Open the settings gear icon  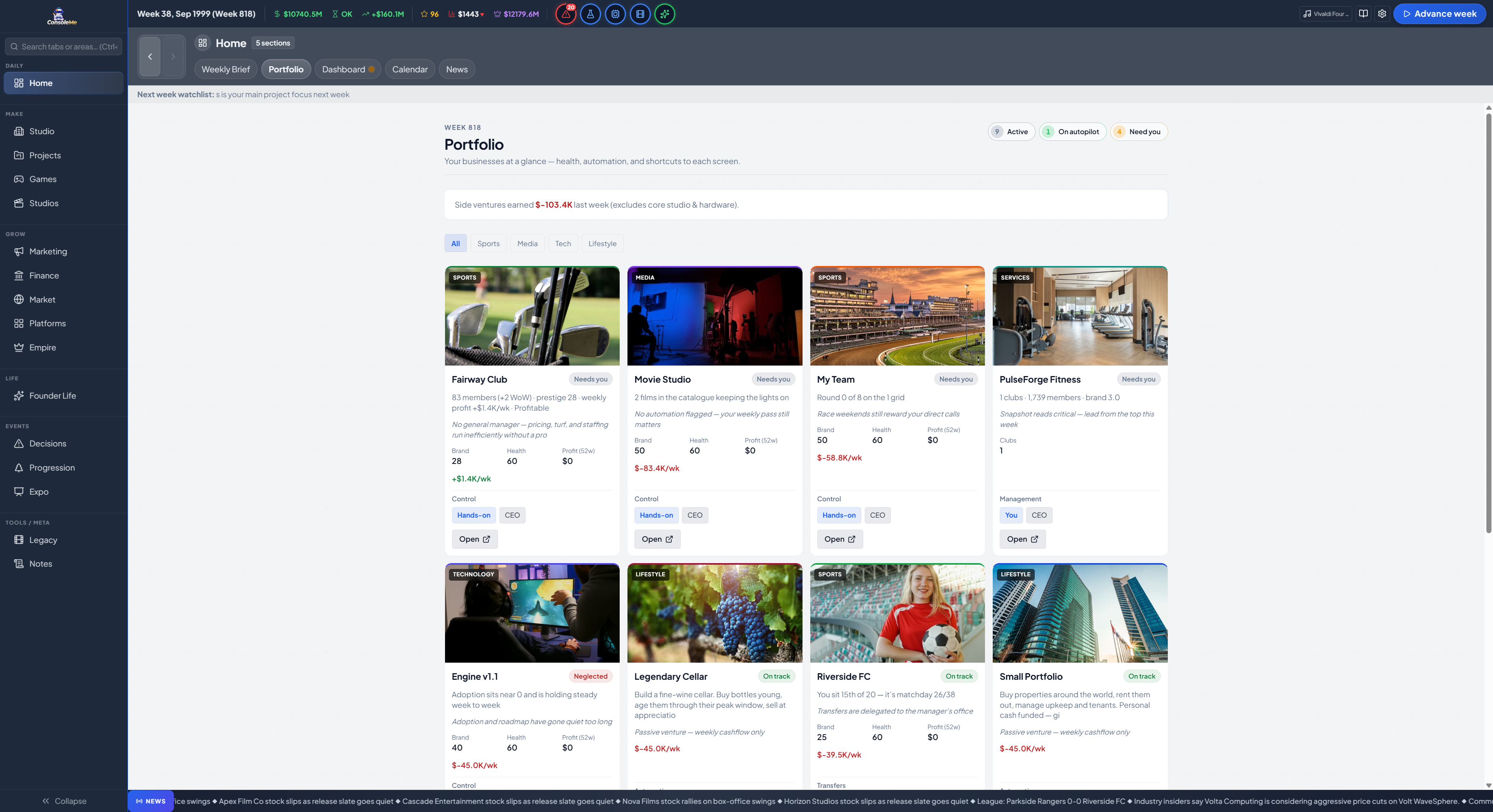coord(1382,14)
